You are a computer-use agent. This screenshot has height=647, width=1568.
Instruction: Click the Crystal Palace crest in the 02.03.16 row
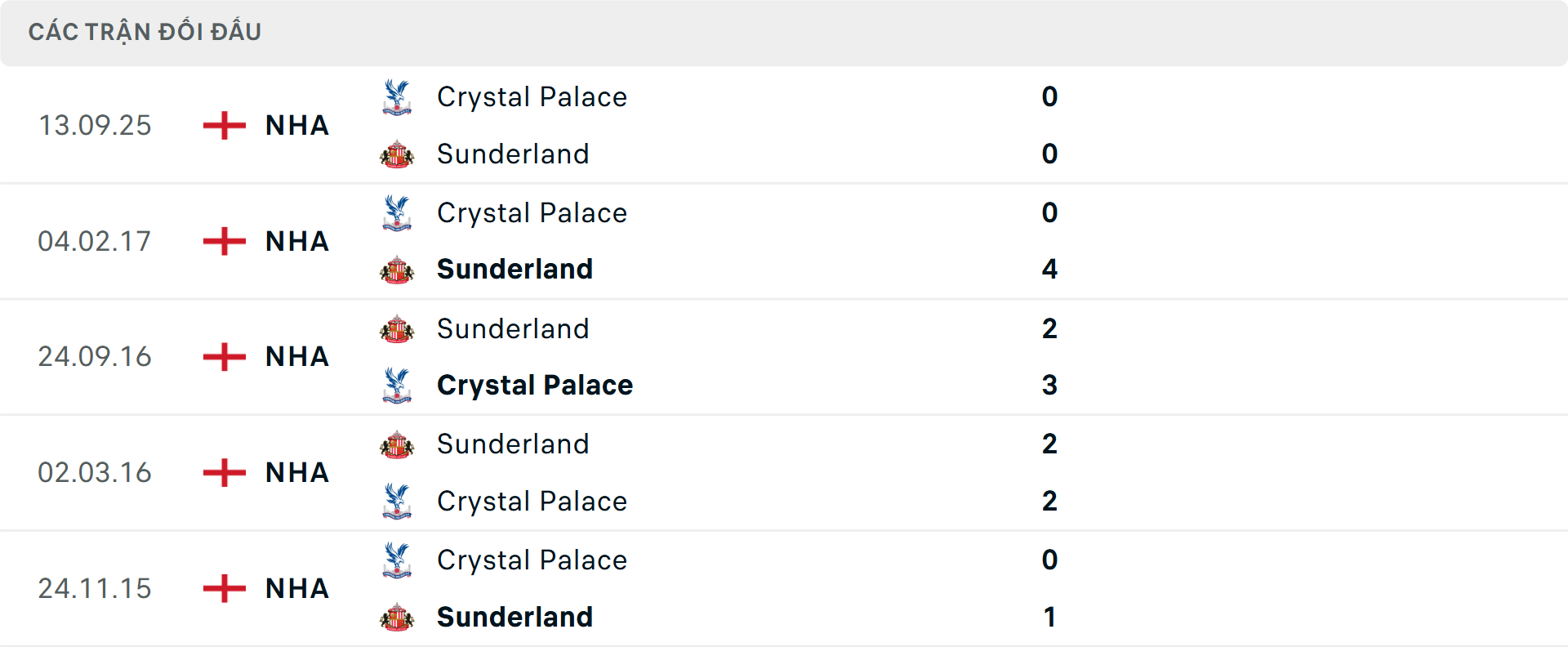click(x=397, y=502)
